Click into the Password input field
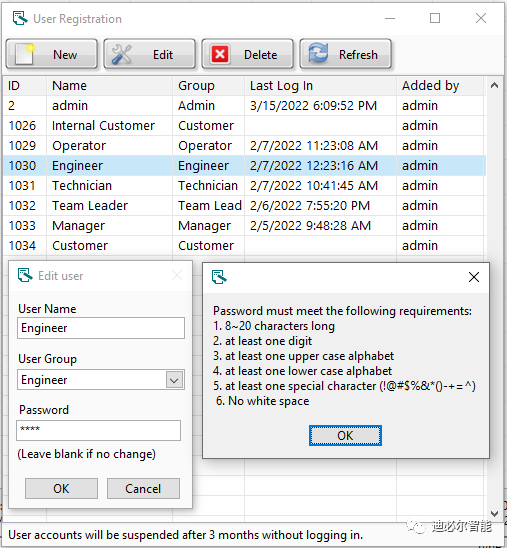 [x=99, y=430]
